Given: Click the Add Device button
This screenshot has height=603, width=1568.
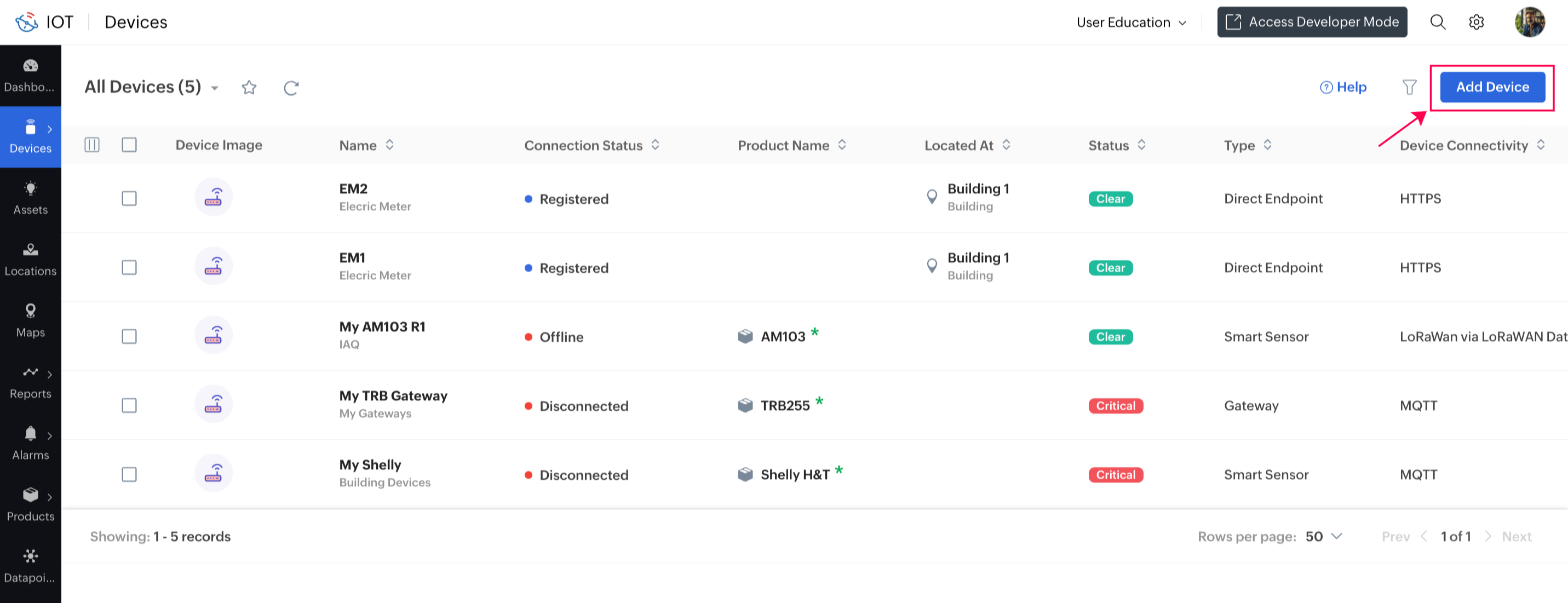Looking at the screenshot, I should pos(1492,87).
